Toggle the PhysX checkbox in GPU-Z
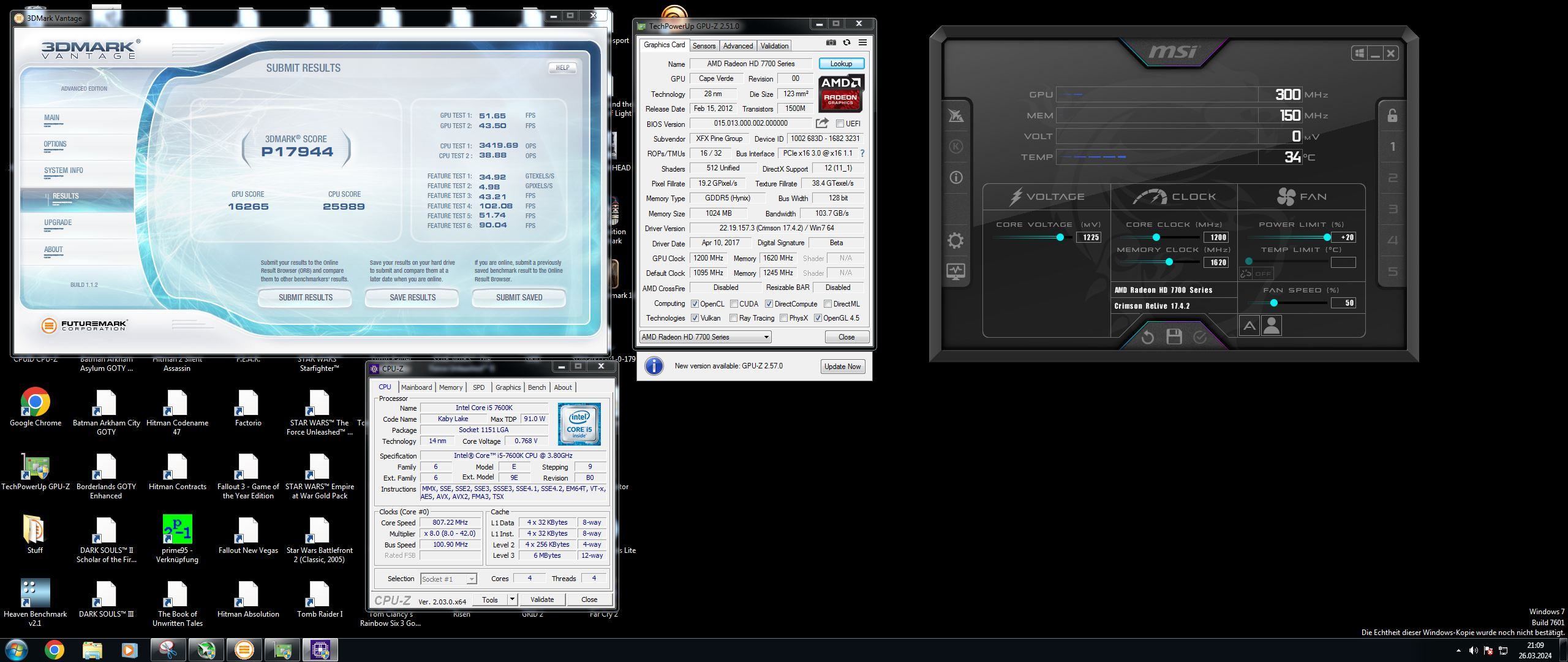The height and width of the screenshot is (662, 1568). 783,318
